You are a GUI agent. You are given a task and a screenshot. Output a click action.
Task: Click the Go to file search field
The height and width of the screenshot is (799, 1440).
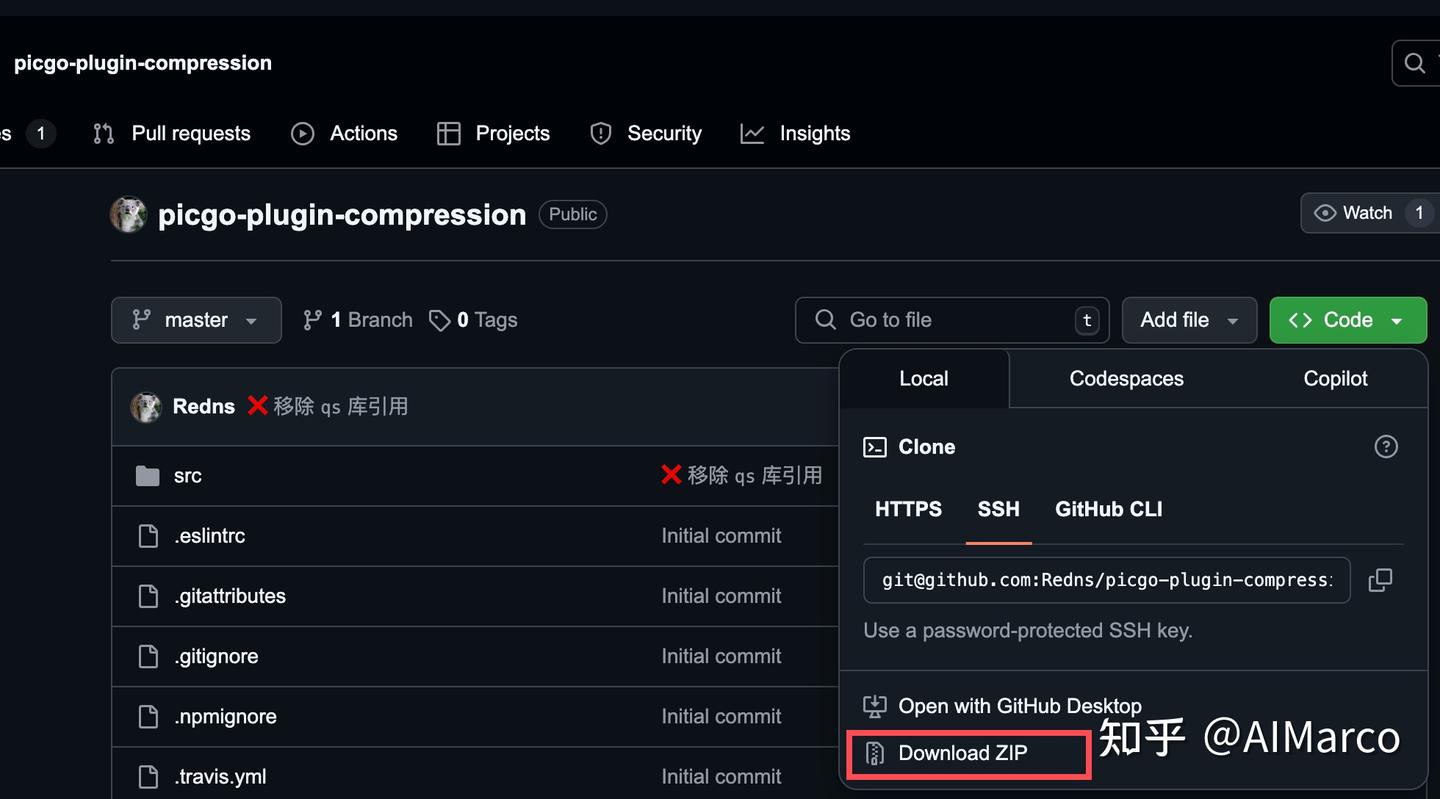click(950, 320)
